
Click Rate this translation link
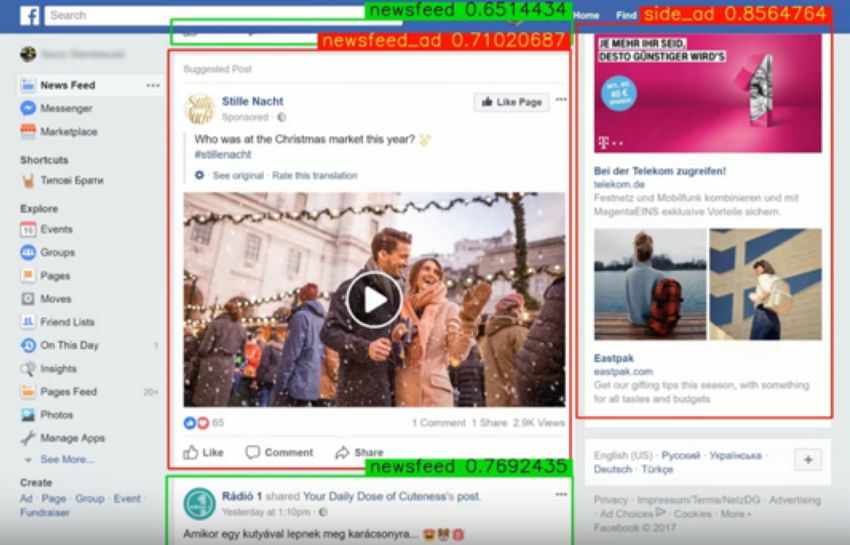tap(314, 176)
